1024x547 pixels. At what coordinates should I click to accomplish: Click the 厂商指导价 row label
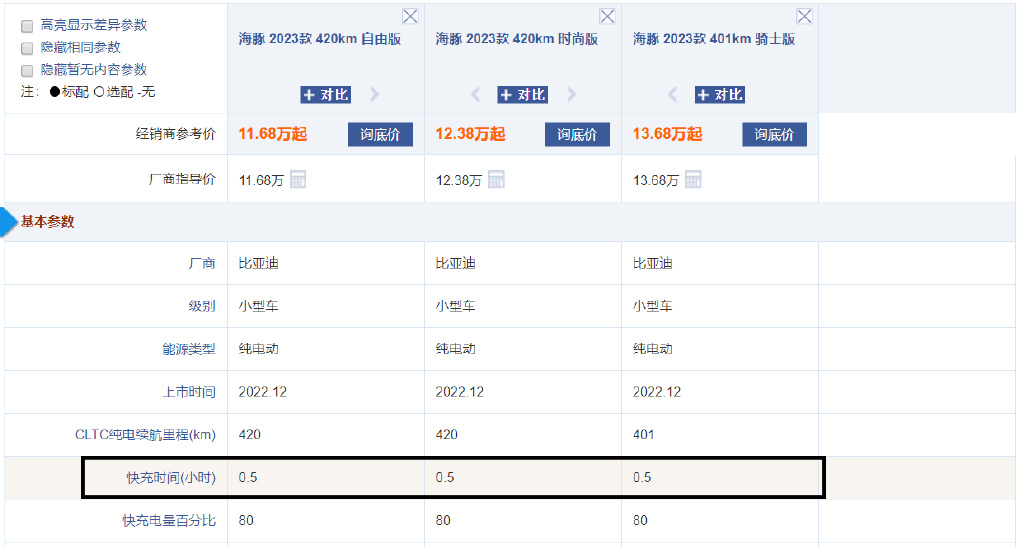(x=182, y=179)
